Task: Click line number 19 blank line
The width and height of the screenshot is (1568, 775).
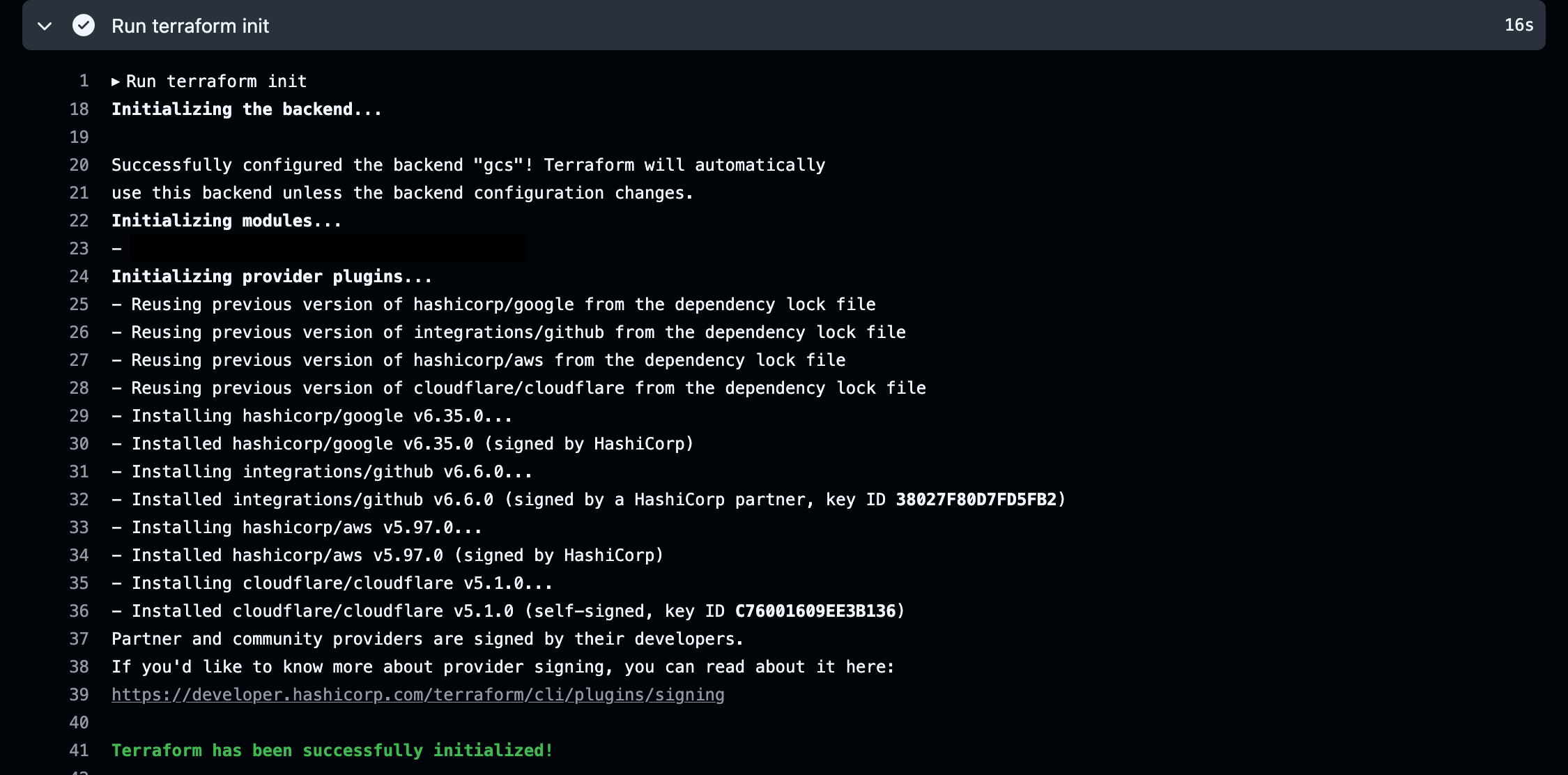Action: [79, 137]
